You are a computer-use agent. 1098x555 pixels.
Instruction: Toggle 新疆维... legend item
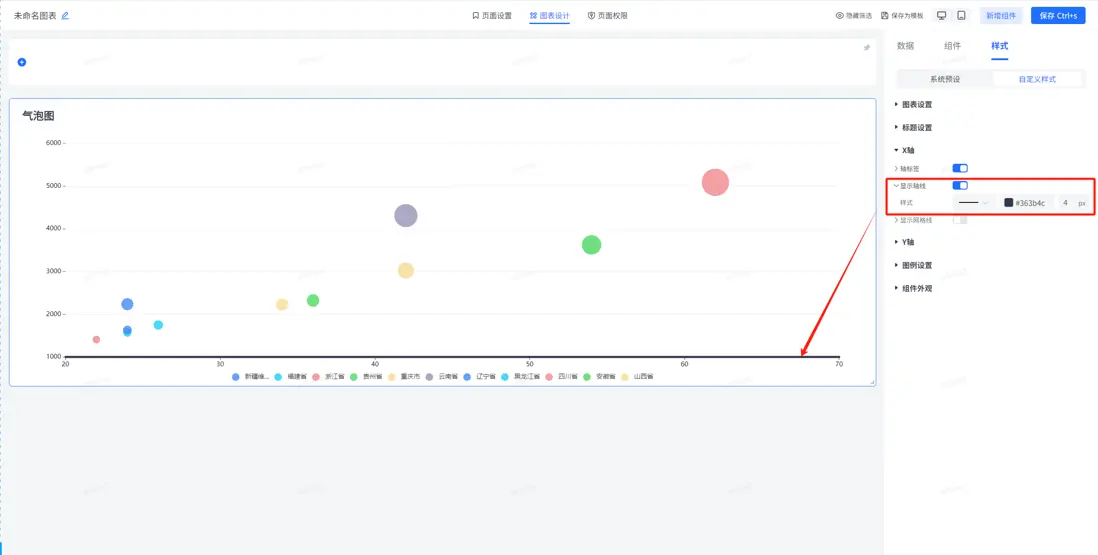click(x=250, y=377)
